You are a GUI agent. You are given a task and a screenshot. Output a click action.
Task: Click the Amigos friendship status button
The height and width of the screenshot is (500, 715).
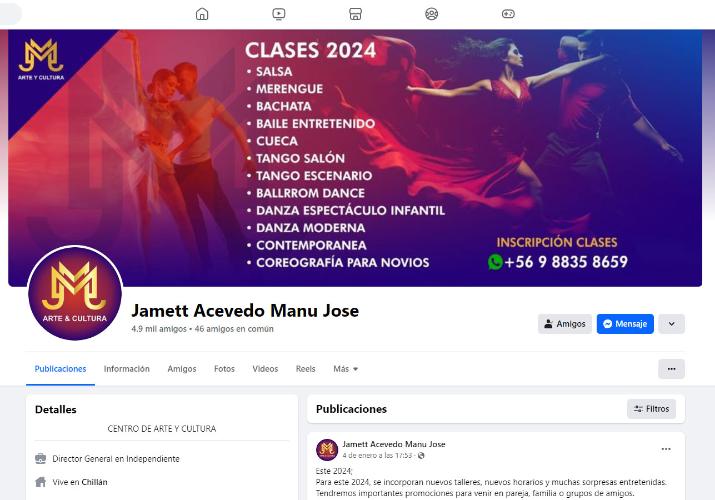pos(565,324)
